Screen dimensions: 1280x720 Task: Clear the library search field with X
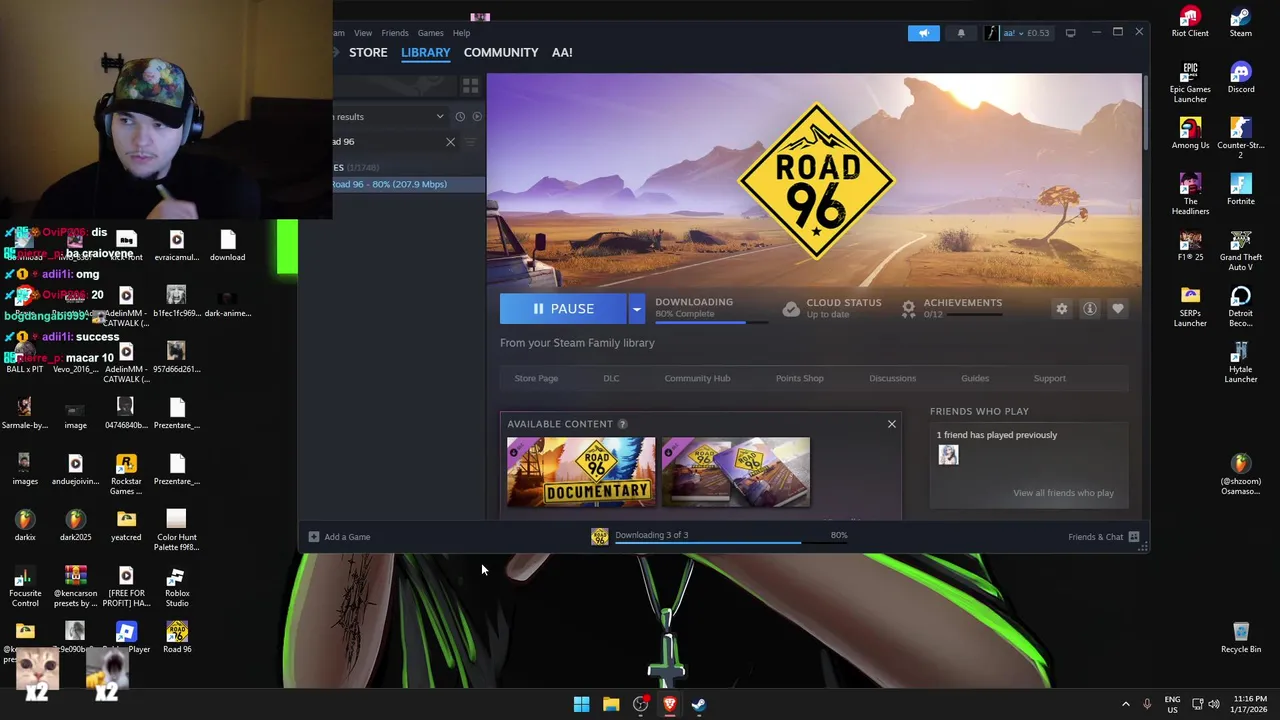coord(450,142)
